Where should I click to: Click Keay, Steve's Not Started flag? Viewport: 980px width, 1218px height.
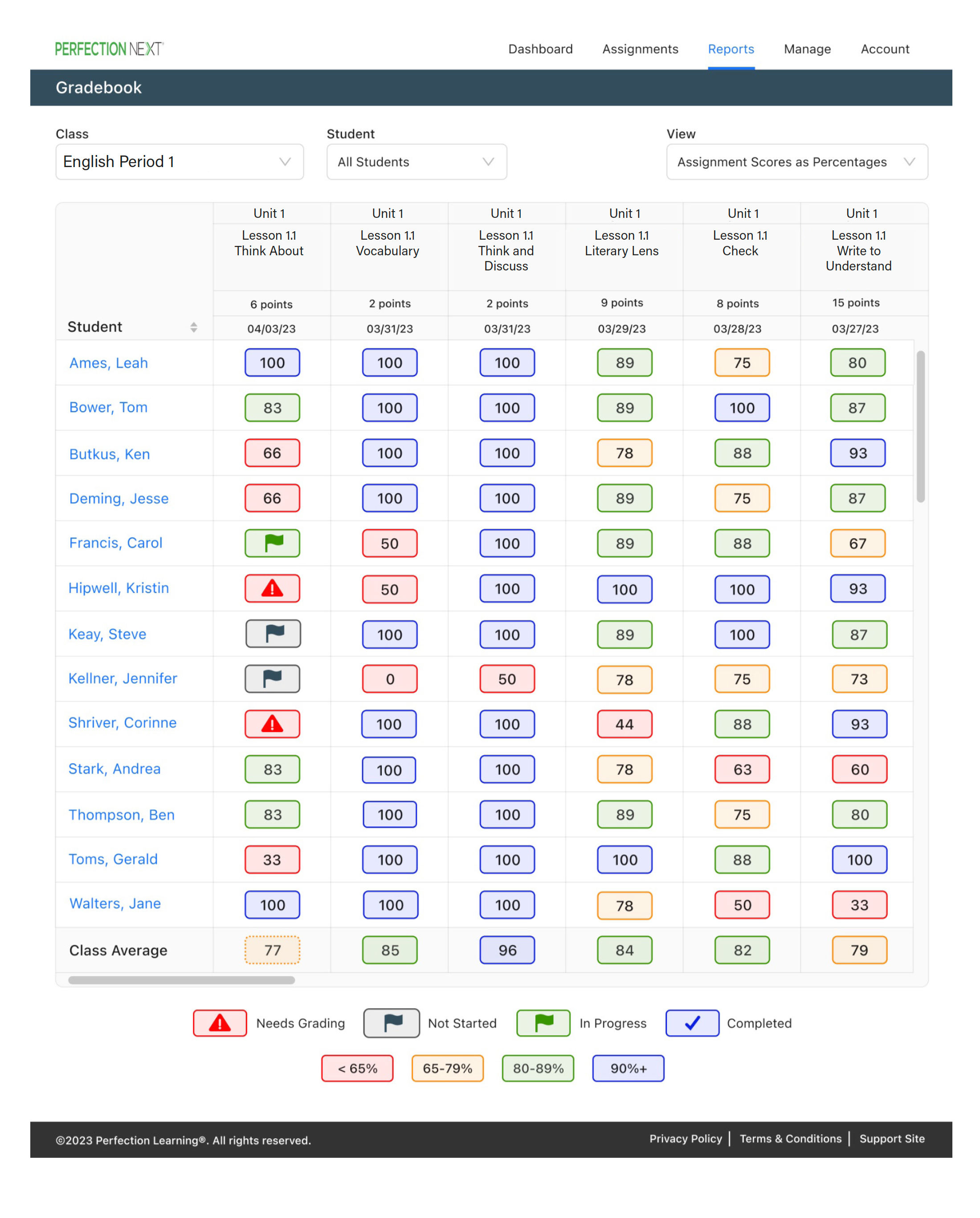(x=274, y=634)
